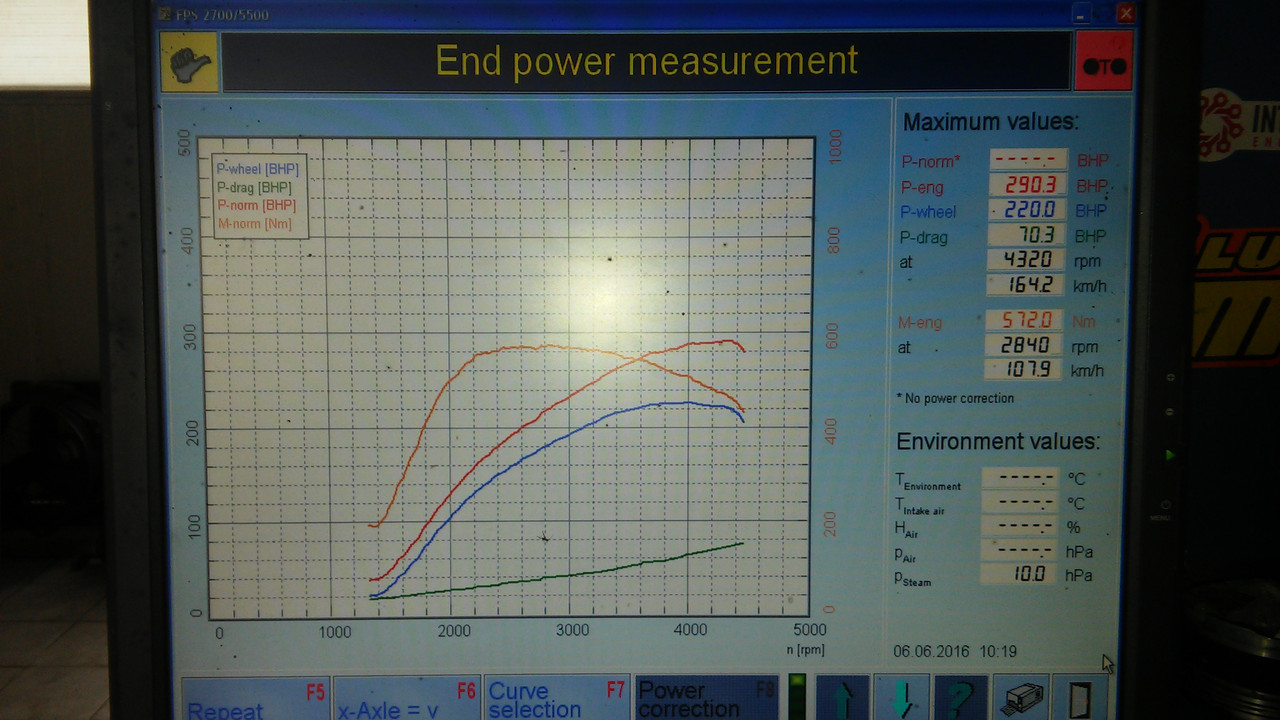The height and width of the screenshot is (720, 1280).
Task: Click the M-norm [Nm] legend entry
Action: coord(254,224)
